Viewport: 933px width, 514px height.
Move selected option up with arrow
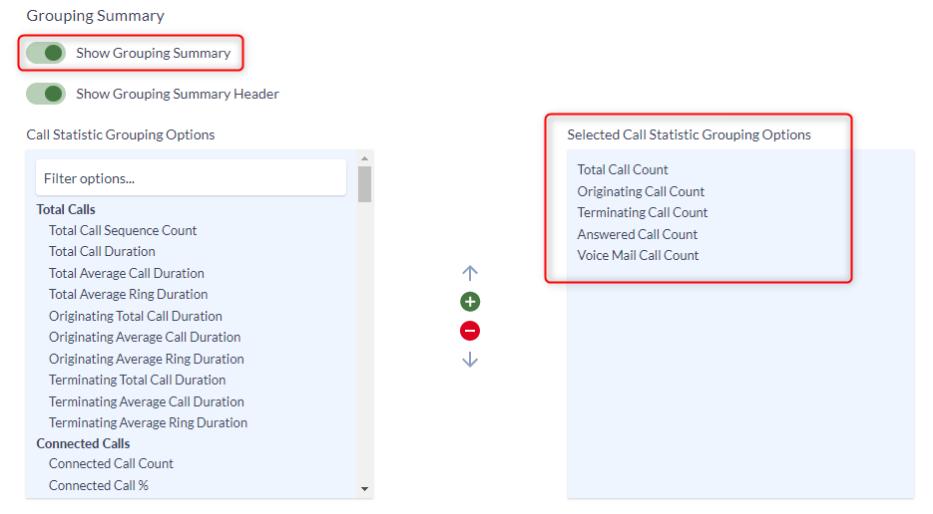click(470, 273)
